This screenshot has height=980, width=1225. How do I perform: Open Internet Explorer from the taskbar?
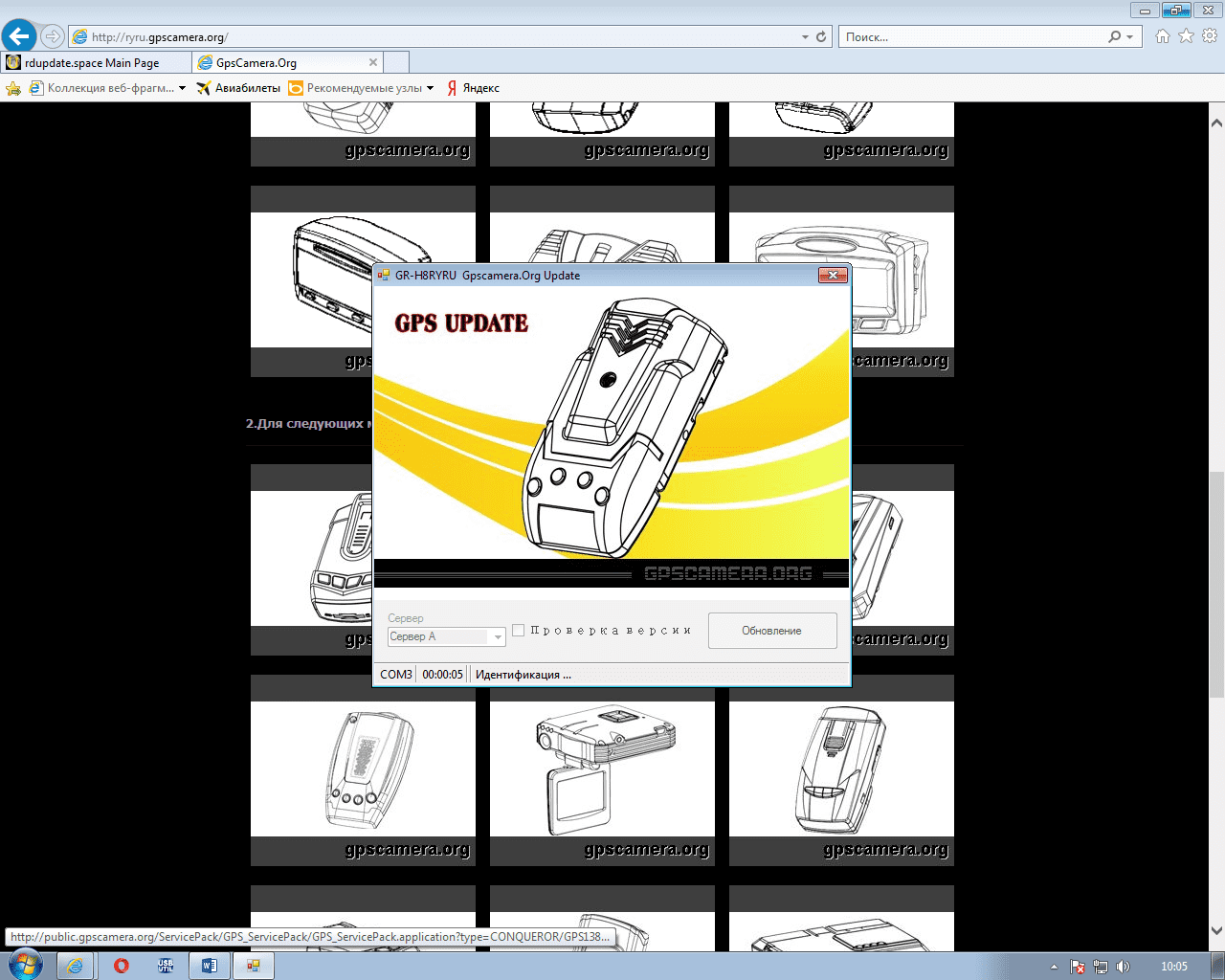pyautogui.click(x=74, y=966)
